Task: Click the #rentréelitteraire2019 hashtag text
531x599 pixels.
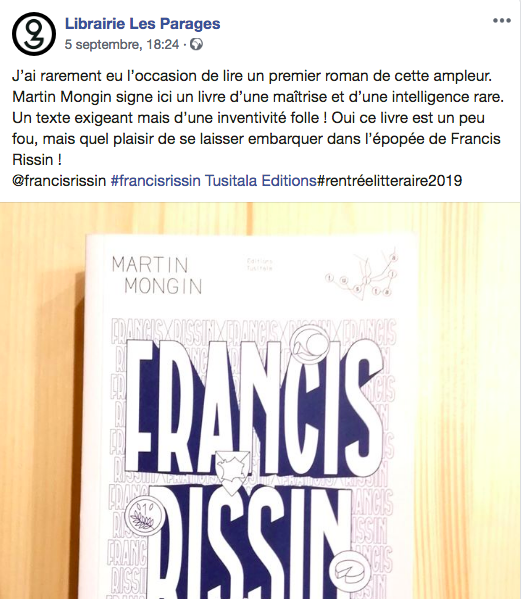Action: 389,180
